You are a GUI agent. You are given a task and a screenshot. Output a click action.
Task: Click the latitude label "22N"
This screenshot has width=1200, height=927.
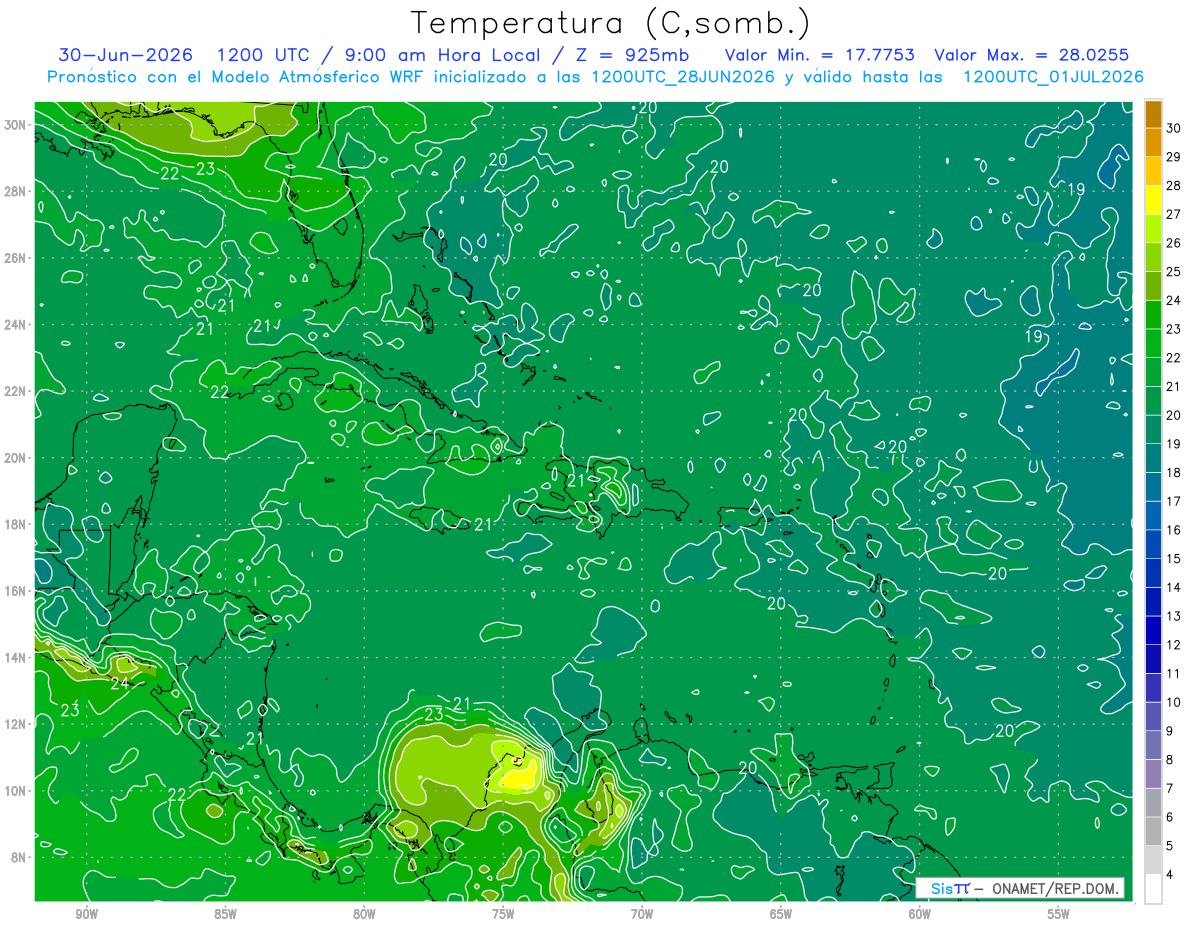coord(17,391)
